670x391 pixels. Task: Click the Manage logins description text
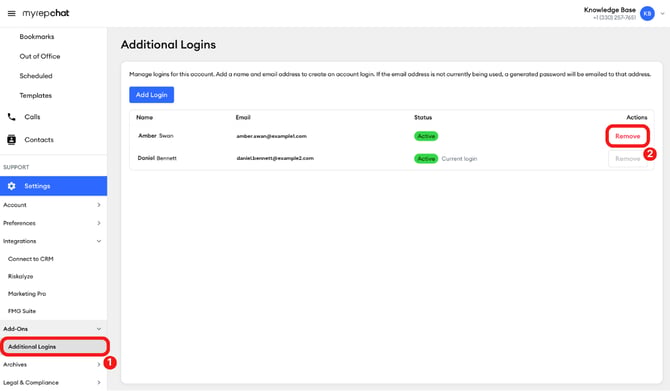390,74
